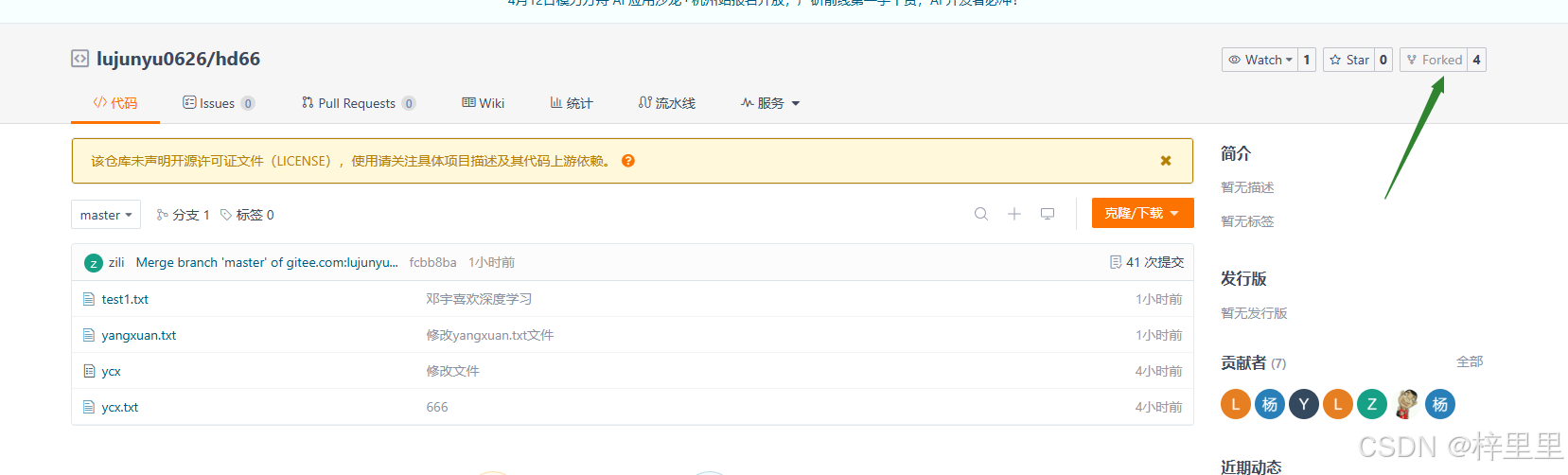Screen dimensions: 1568x475
Task: Click the green Z contributor avatar
Action: click(x=1372, y=404)
